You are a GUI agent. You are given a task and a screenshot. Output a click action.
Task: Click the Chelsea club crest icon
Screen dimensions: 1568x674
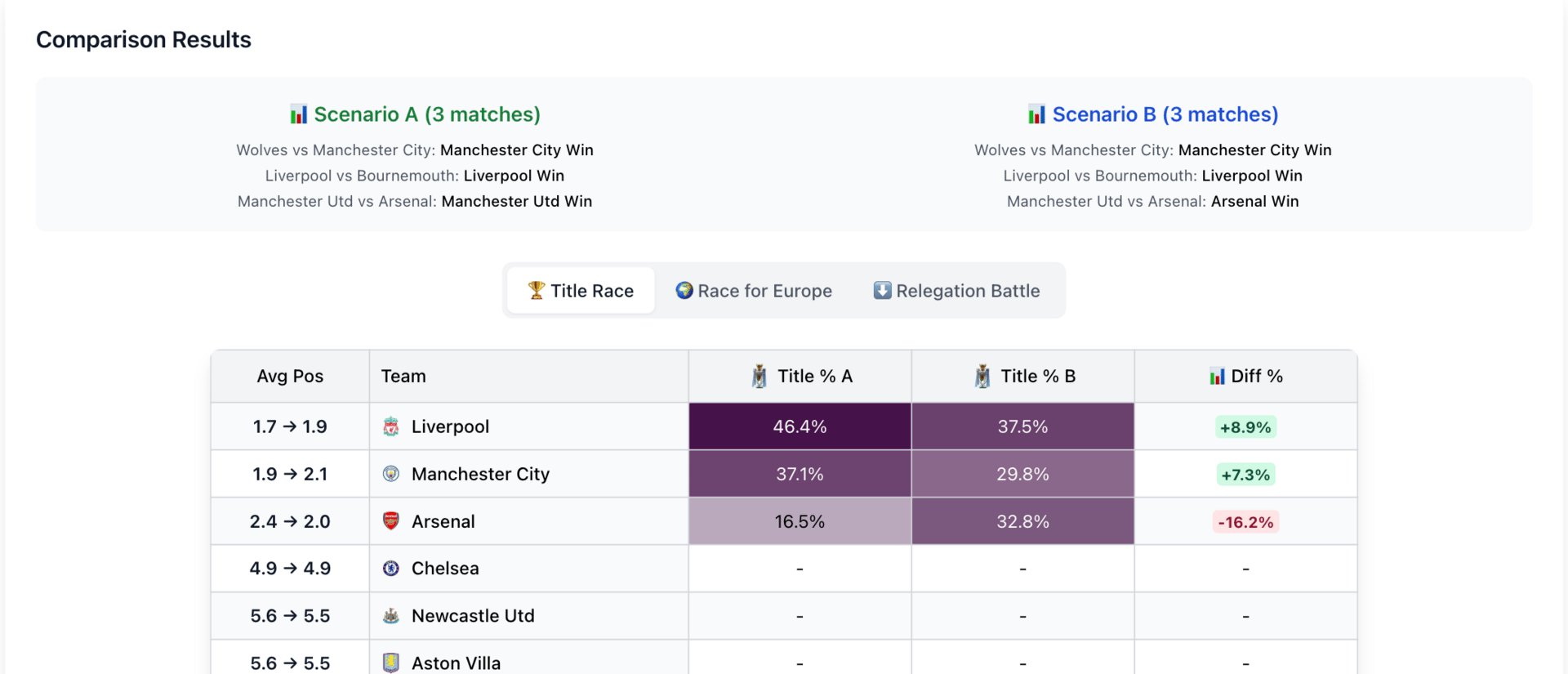[391, 569]
